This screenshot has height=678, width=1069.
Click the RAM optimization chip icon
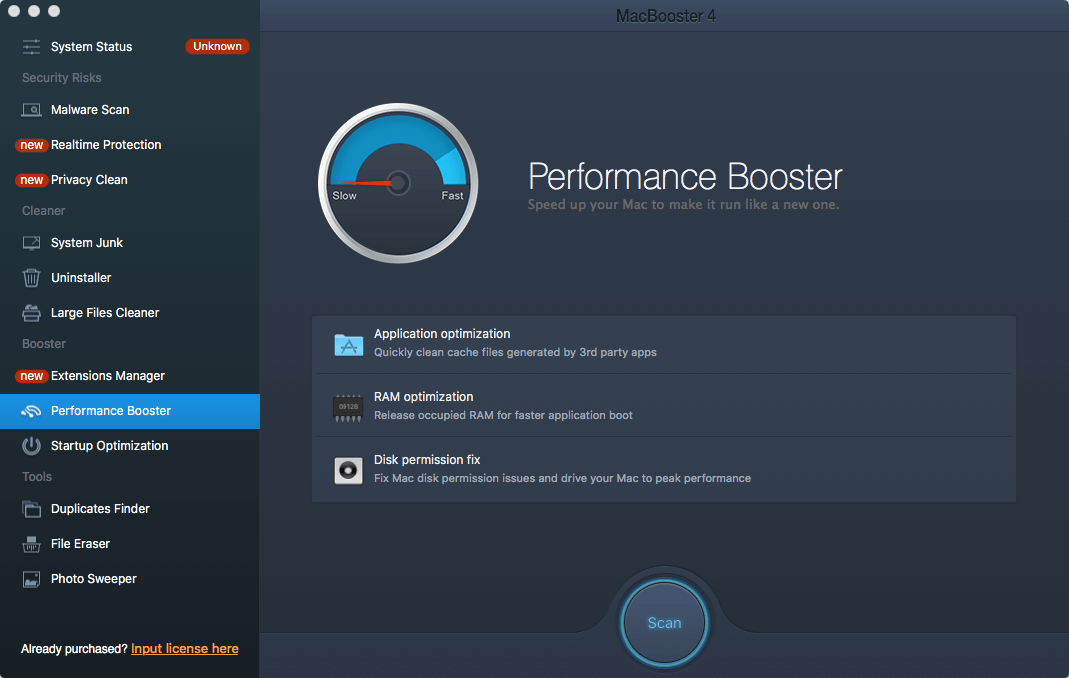pos(348,407)
